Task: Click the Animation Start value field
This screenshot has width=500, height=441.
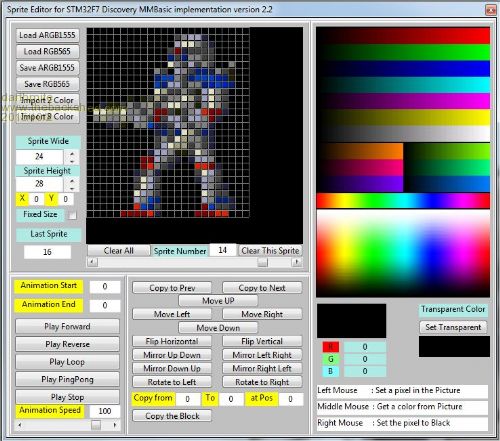Action: point(105,287)
